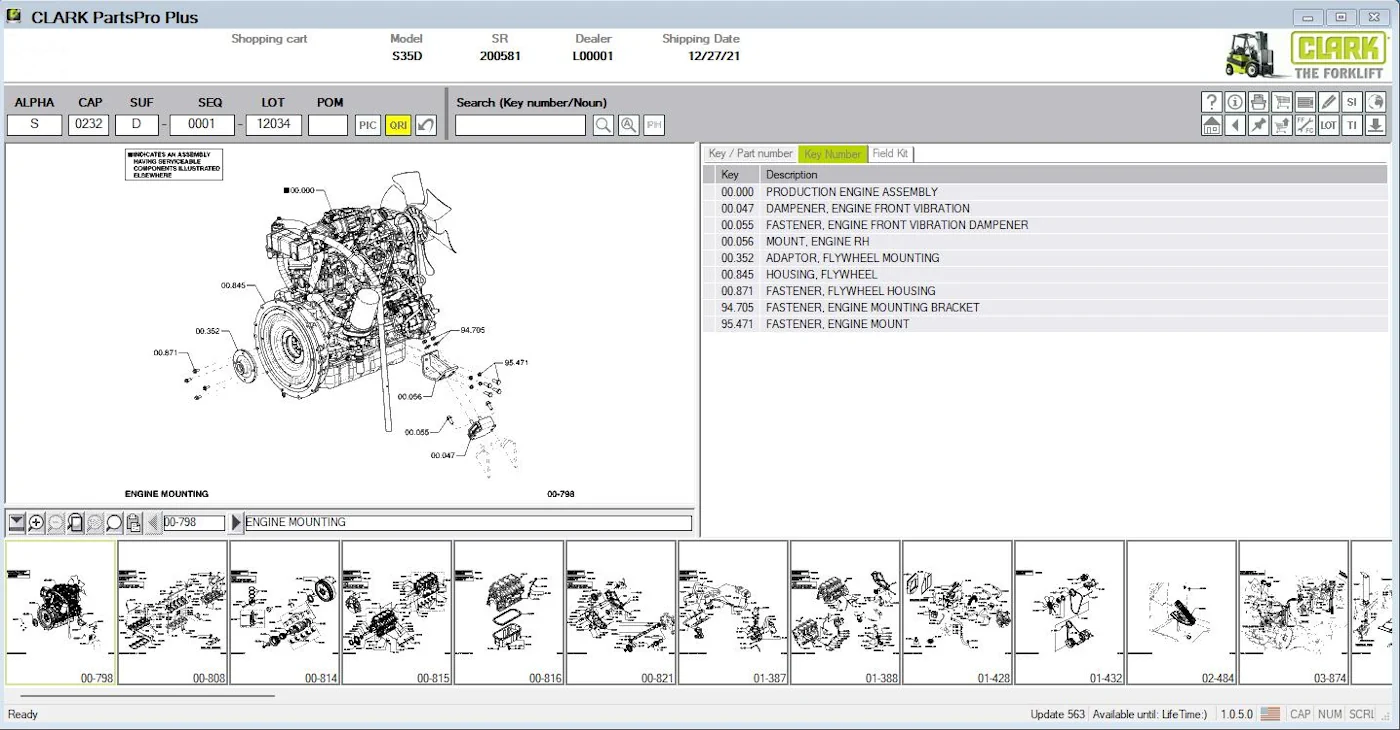Open thumbnail 00-821
Screen dimensions: 1400x730
[x=621, y=613]
